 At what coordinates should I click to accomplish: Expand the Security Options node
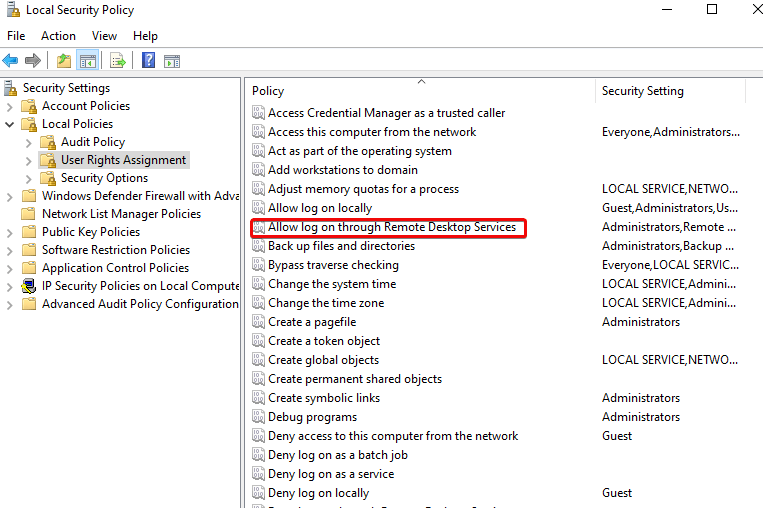(x=28, y=179)
